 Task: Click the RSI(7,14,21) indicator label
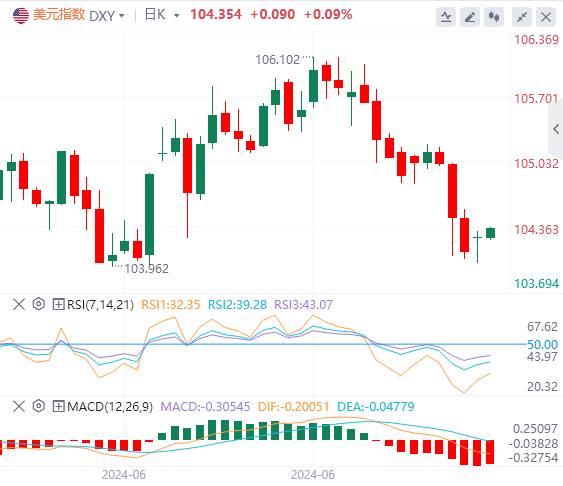pyautogui.click(x=101, y=305)
